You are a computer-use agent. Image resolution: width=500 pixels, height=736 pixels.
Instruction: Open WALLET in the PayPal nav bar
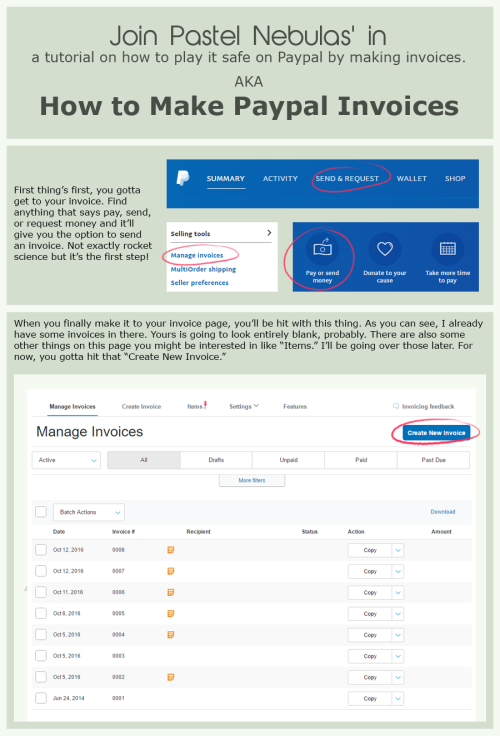point(412,178)
